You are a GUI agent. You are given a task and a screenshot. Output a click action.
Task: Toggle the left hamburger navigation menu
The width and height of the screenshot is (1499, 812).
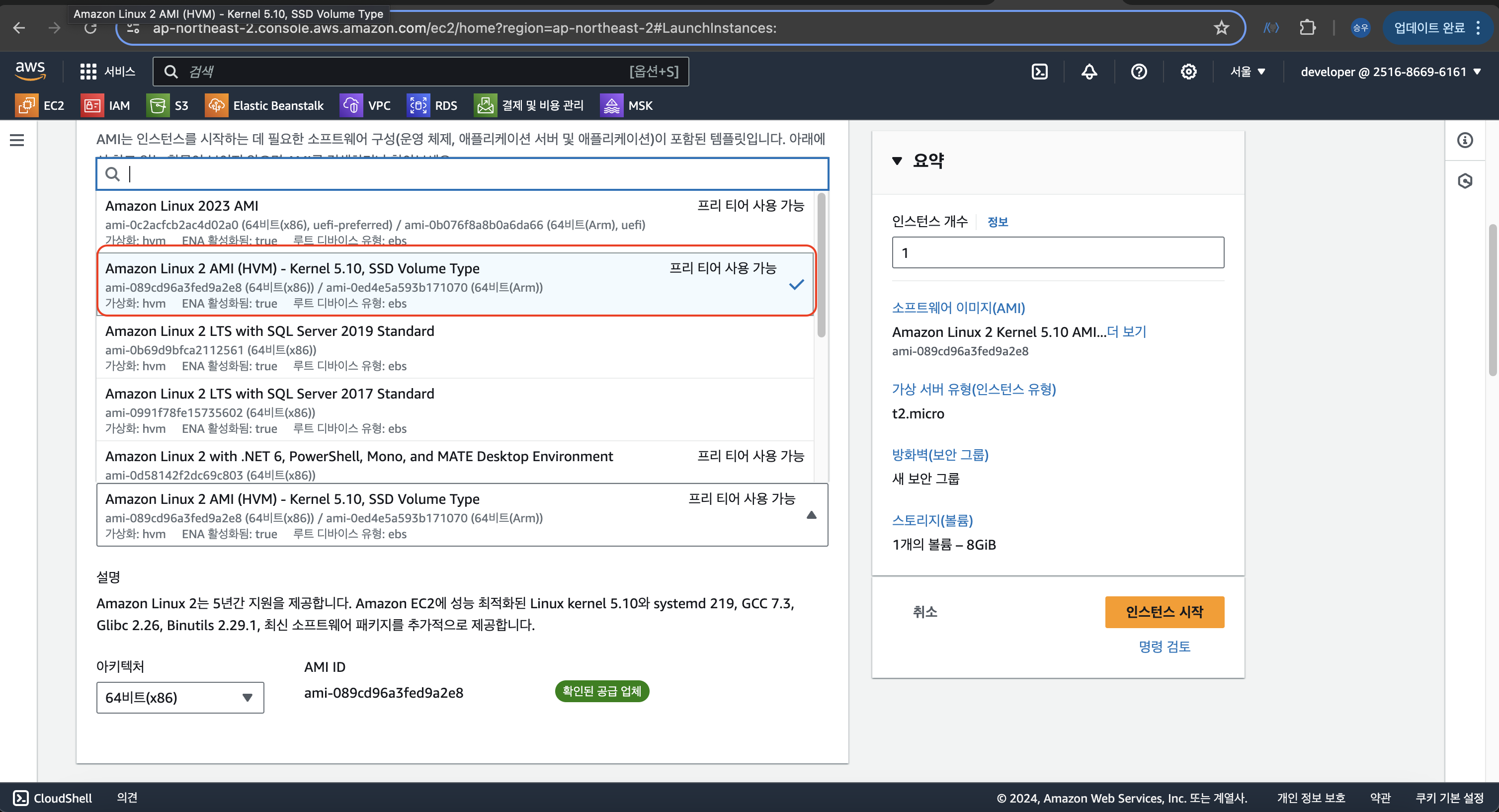point(17,140)
